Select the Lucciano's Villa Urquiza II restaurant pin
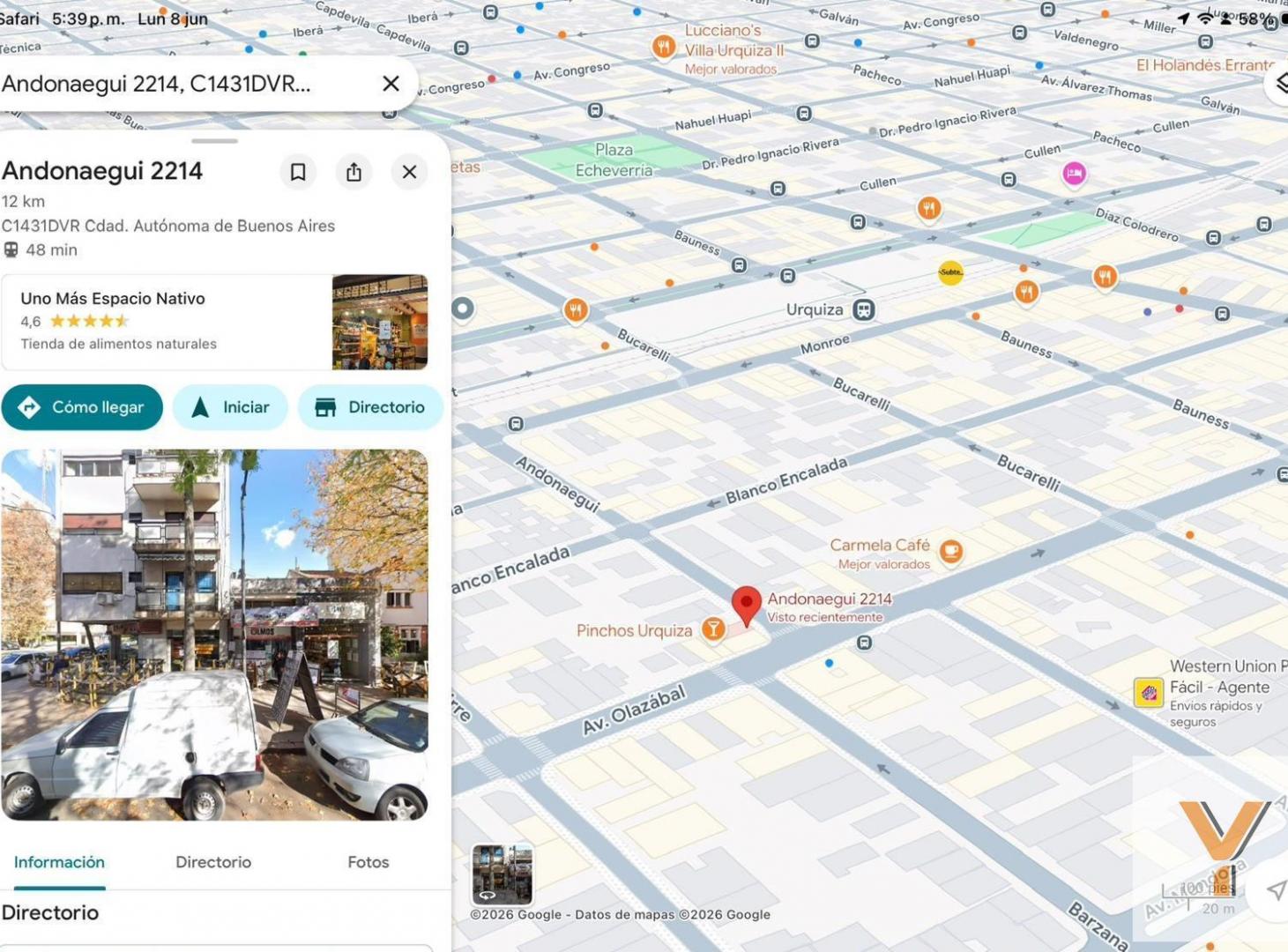 tap(664, 46)
